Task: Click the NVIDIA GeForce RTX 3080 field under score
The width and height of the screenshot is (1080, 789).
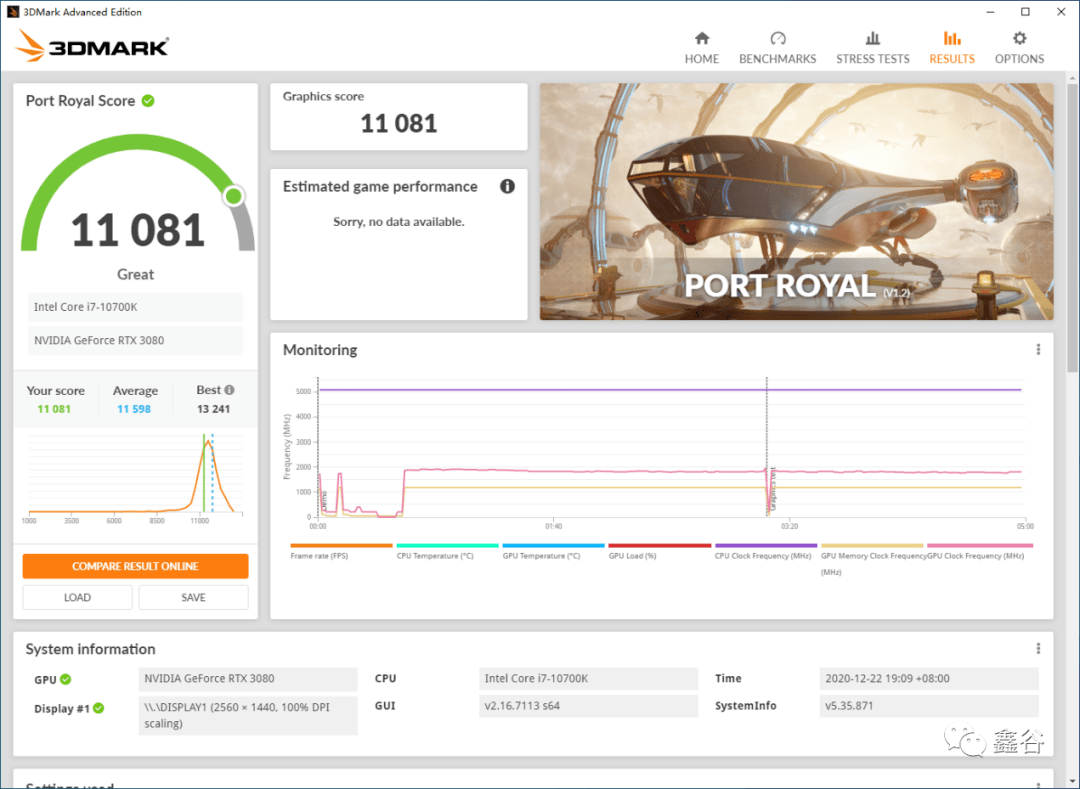Action: pos(135,340)
